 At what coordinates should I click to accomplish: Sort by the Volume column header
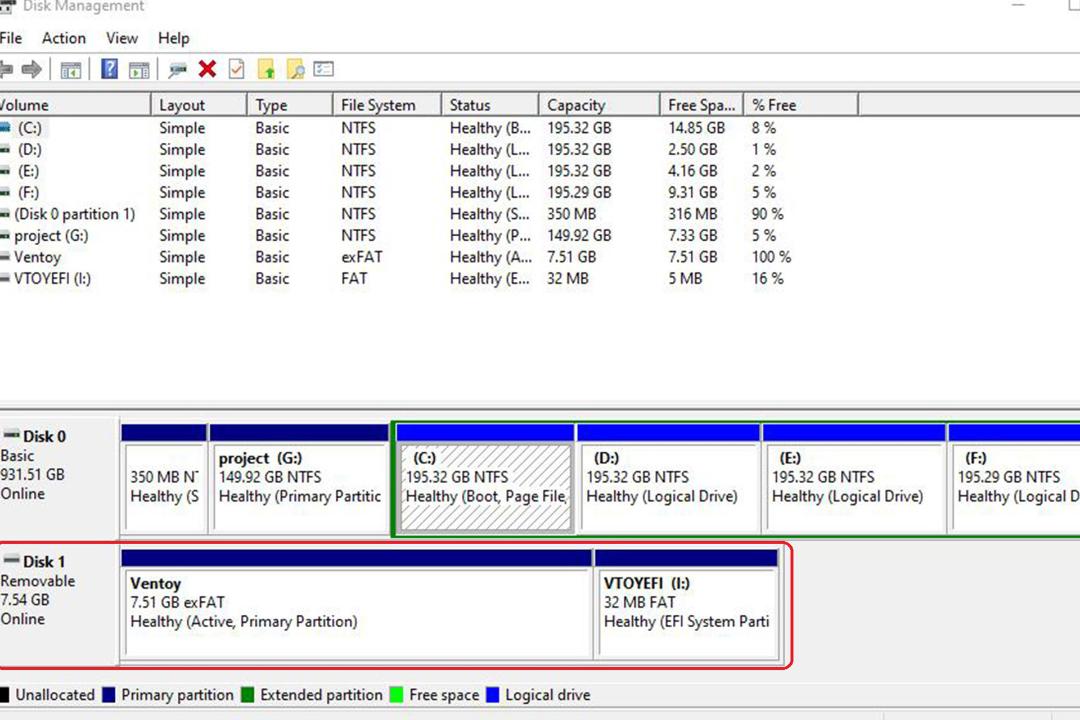click(74, 105)
